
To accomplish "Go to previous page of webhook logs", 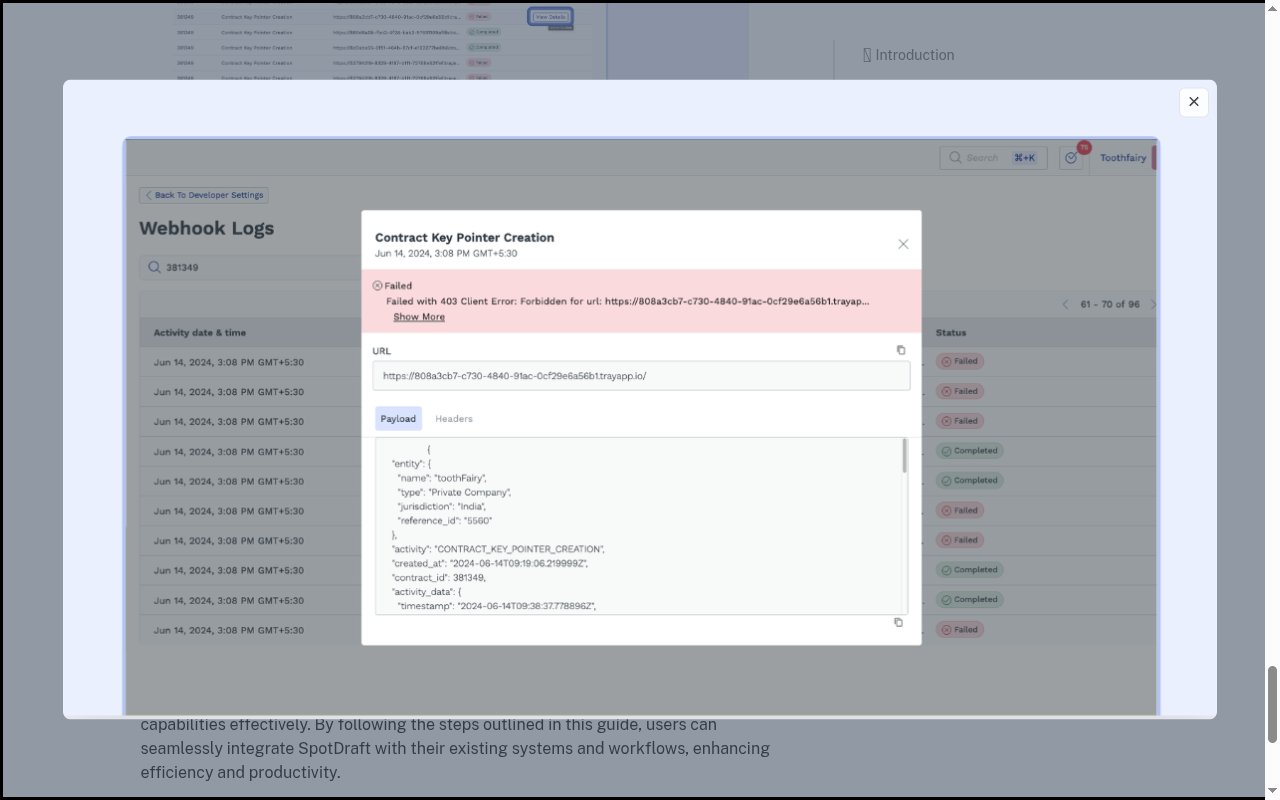I will pyautogui.click(x=1066, y=304).
